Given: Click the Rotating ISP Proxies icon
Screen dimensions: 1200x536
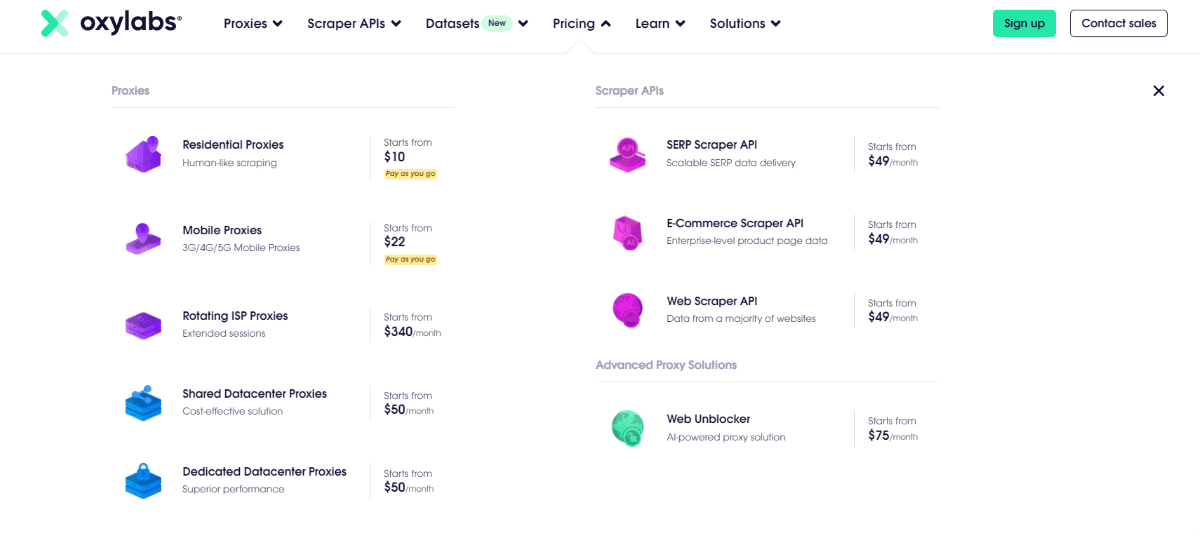Looking at the screenshot, I should point(143,325).
